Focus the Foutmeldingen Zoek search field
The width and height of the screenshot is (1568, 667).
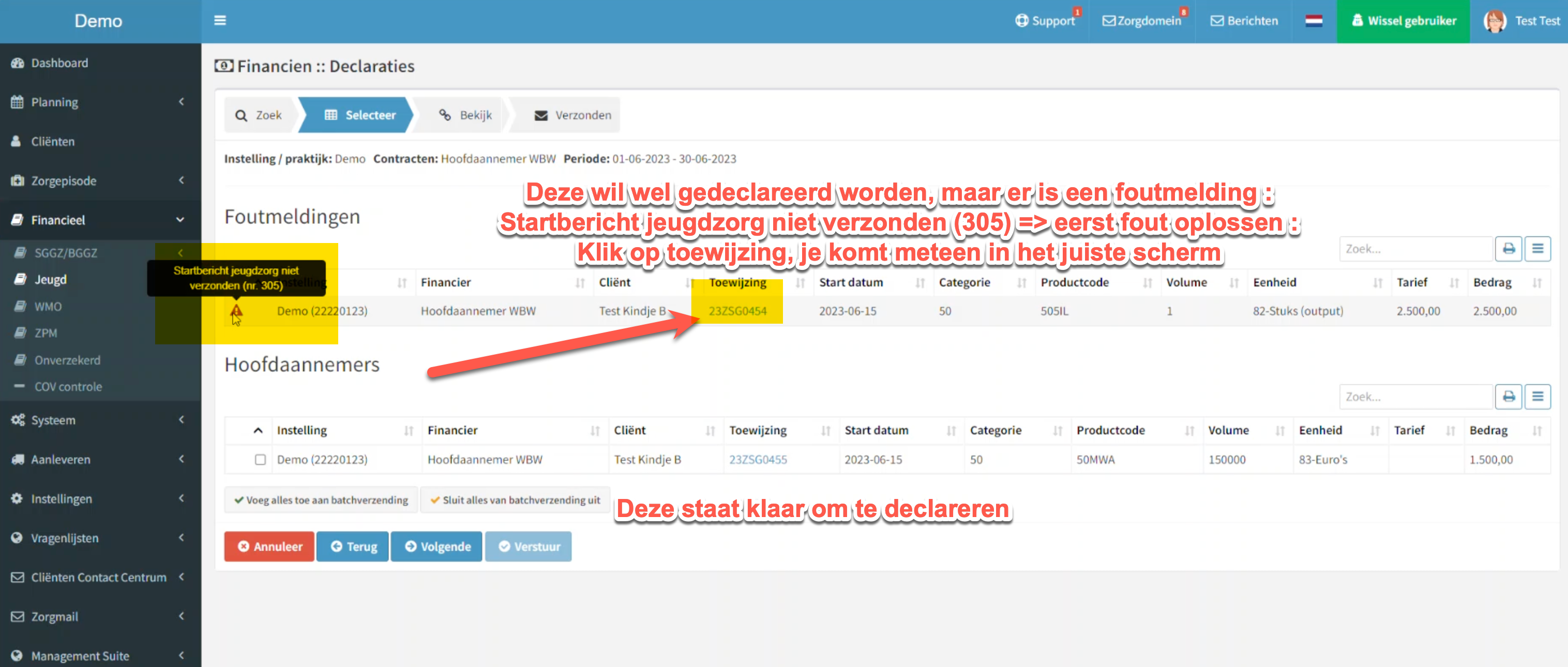(1416, 249)
